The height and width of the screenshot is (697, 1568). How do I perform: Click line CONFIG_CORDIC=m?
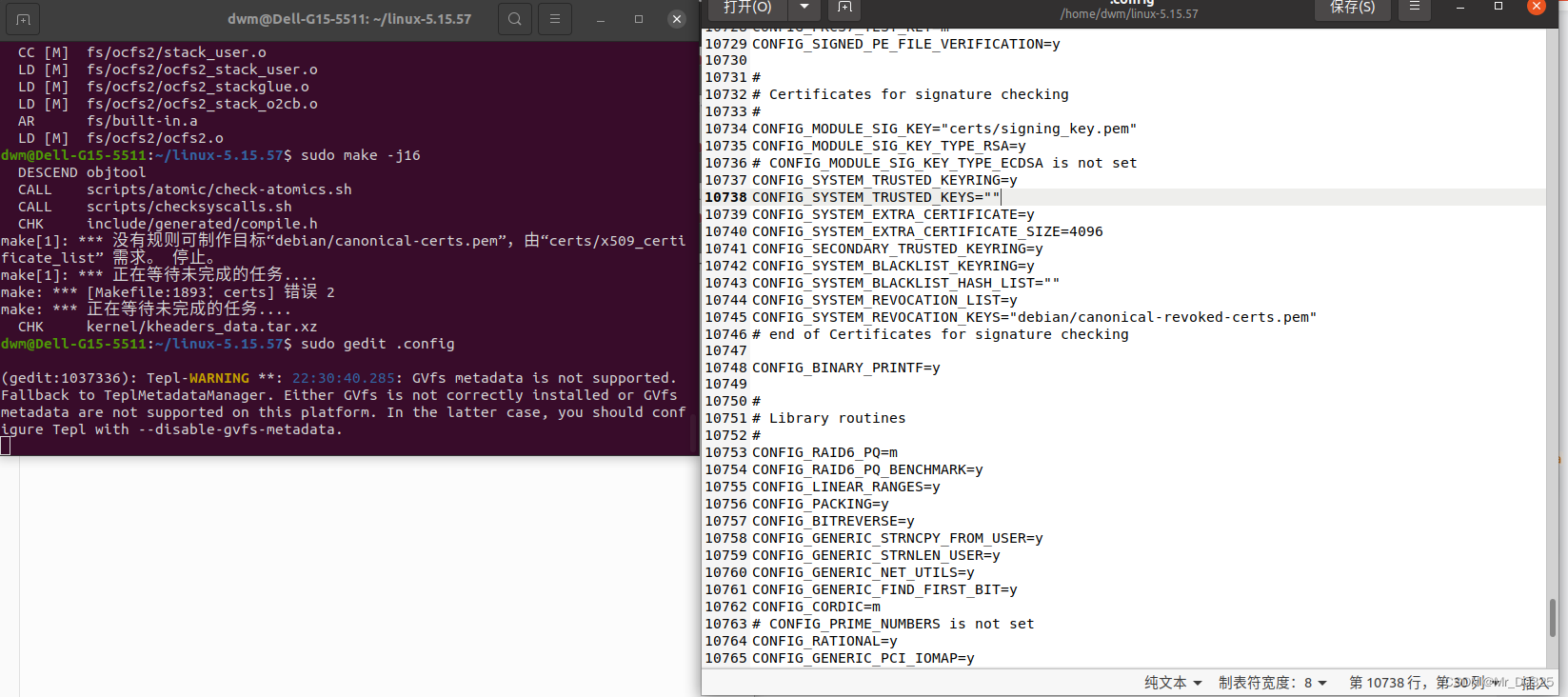816,607
